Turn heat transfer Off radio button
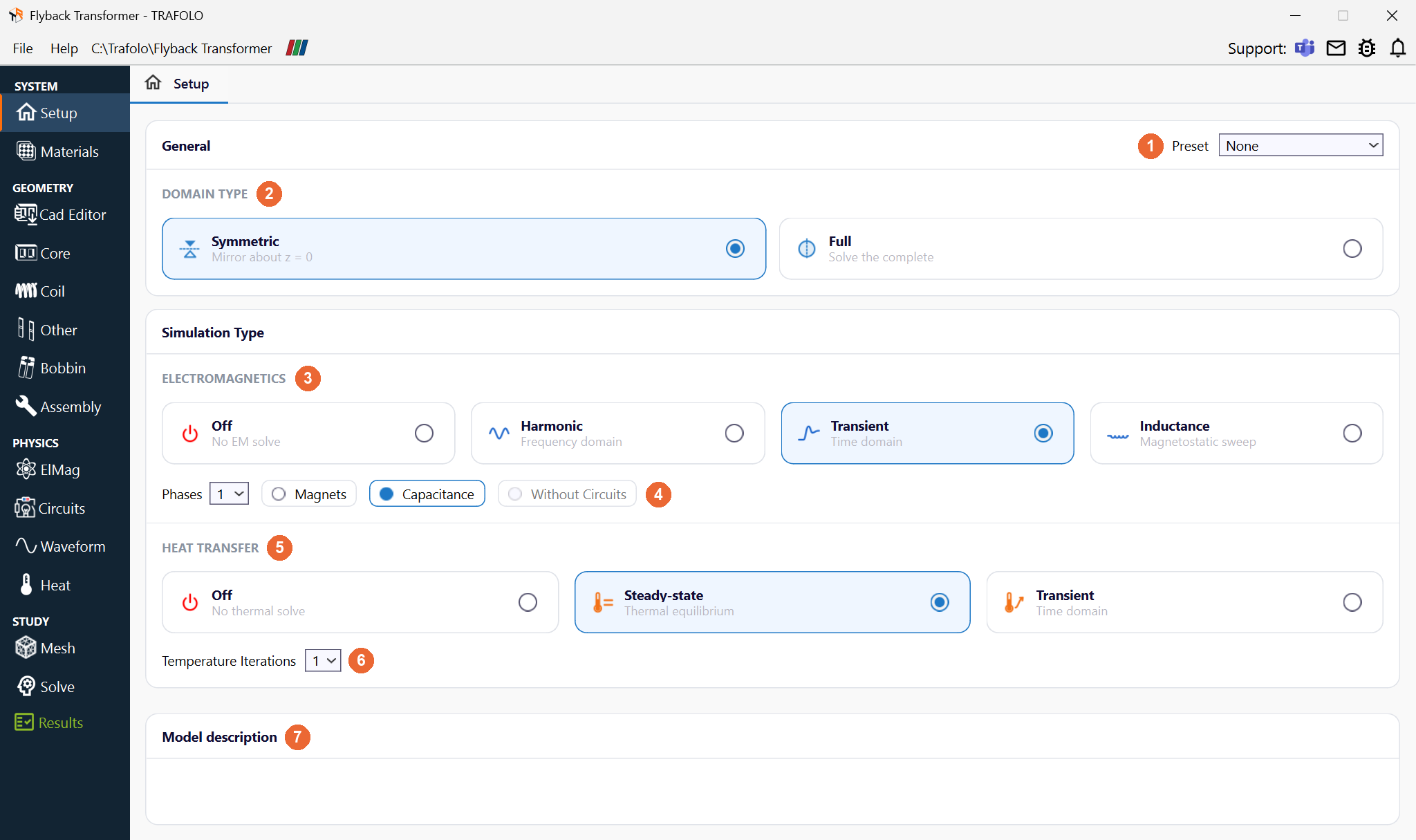Image resolution: width=1416 pixels, height=840 pixels. click(528, 603)
